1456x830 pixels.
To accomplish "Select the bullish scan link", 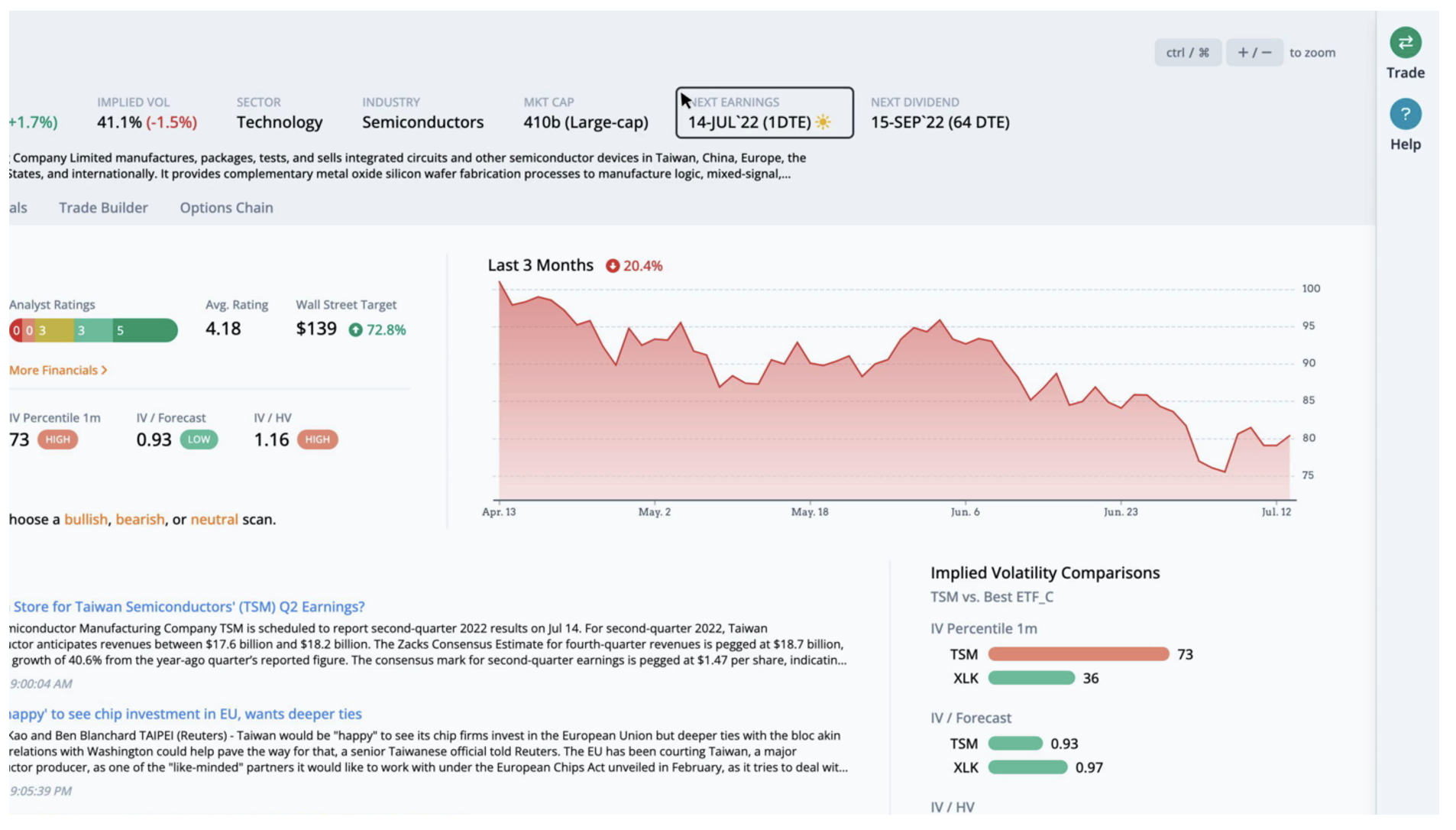I will (x=86, y=520).
